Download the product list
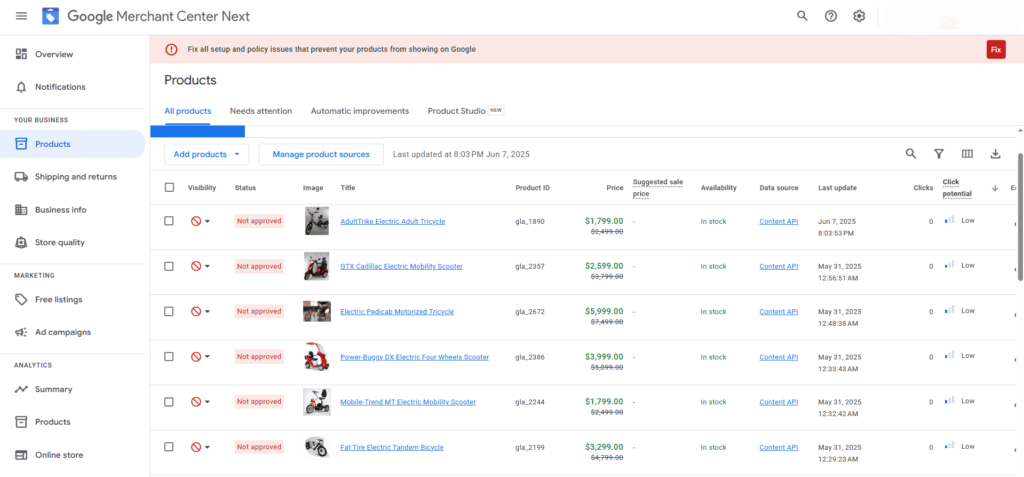This screenshot has height=477, width=1024. (995, 154)
